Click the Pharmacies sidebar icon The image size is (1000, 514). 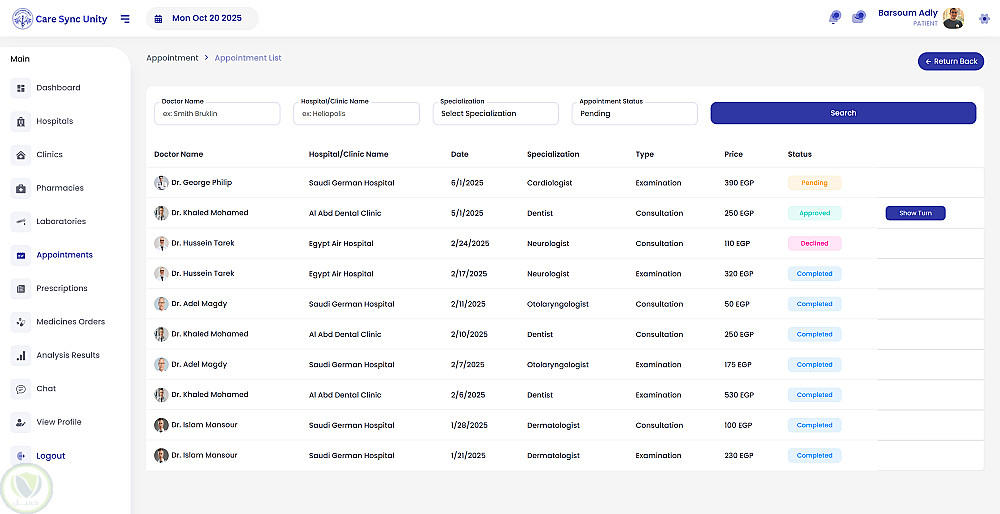pyautogui.click(x=21, y=188)
